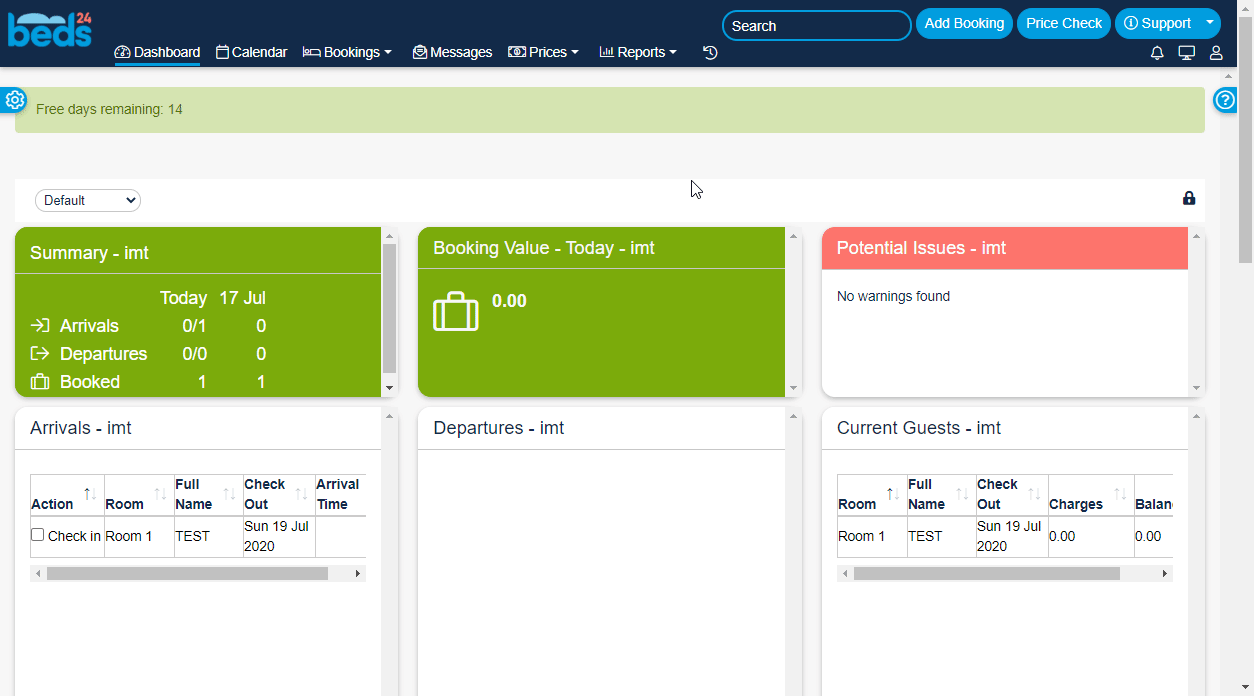Open the Default layout dropdown
This screenshot has height=696, width=1254.
pyautogui.click(x=88, y=200)
